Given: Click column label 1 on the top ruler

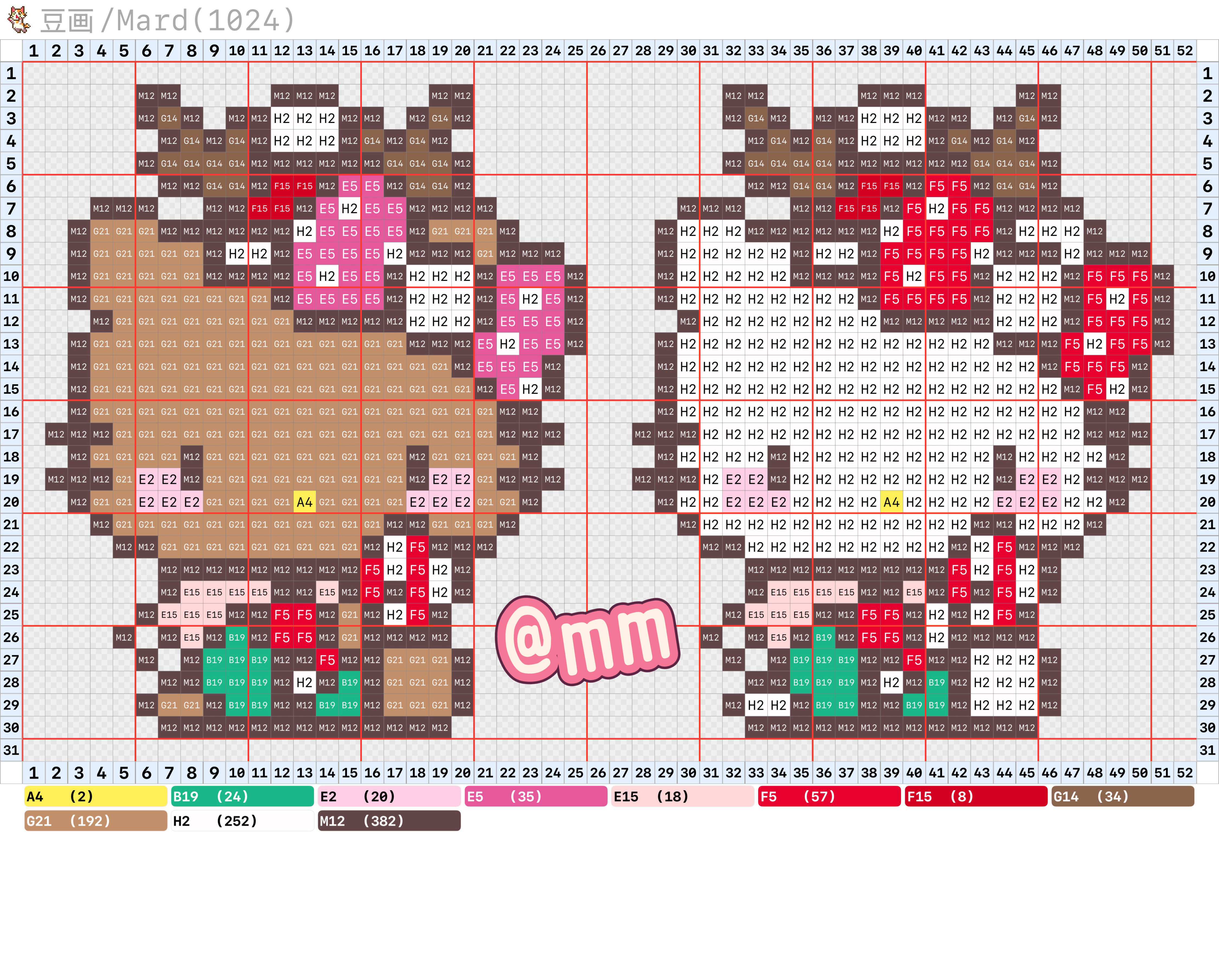Looking at the screenshot, I should (x=34, y=51).
